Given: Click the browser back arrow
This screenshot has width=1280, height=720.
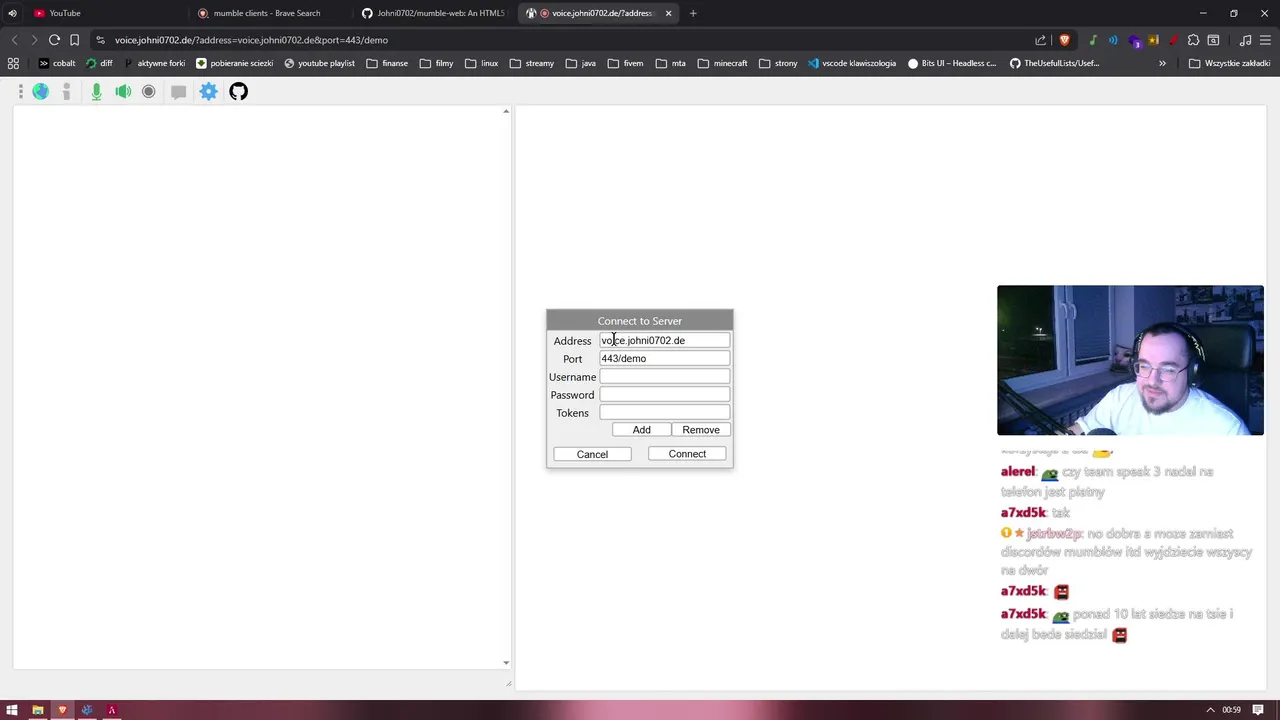Looking at the screenshot, I should [14, 40].
